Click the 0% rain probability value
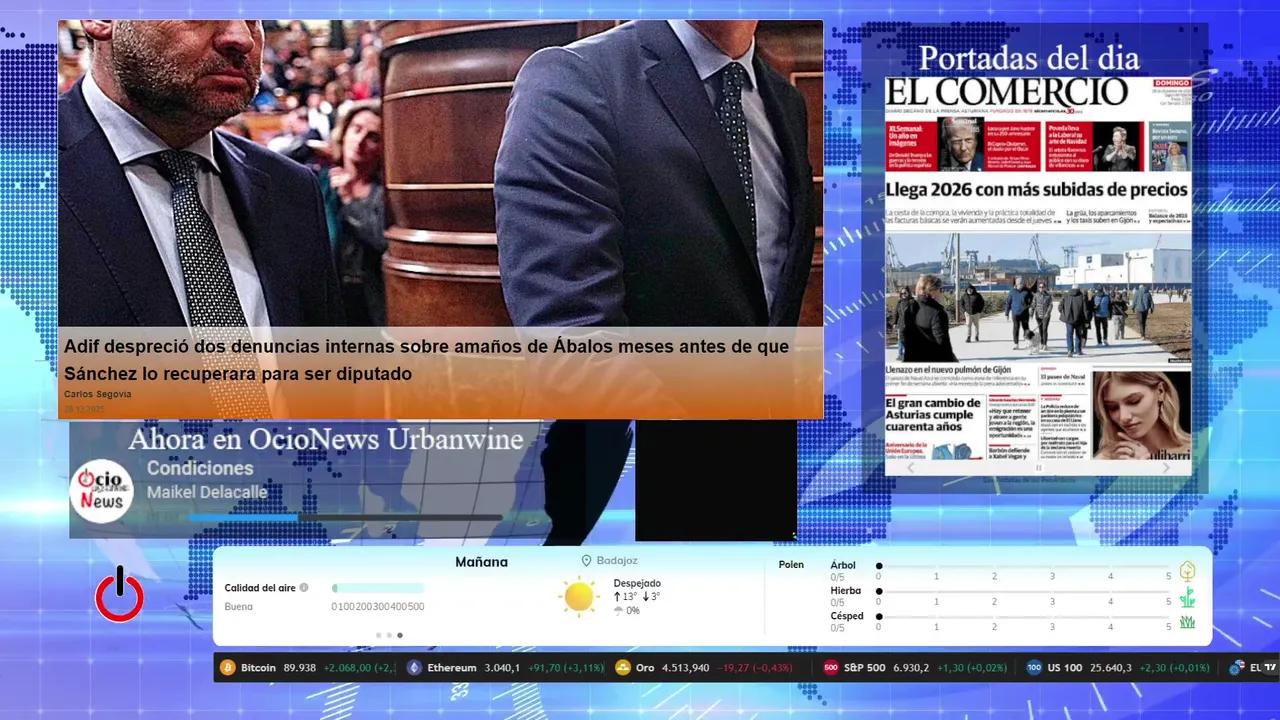Viewport: 1280px width, 720px height. (x=633, y=610)
